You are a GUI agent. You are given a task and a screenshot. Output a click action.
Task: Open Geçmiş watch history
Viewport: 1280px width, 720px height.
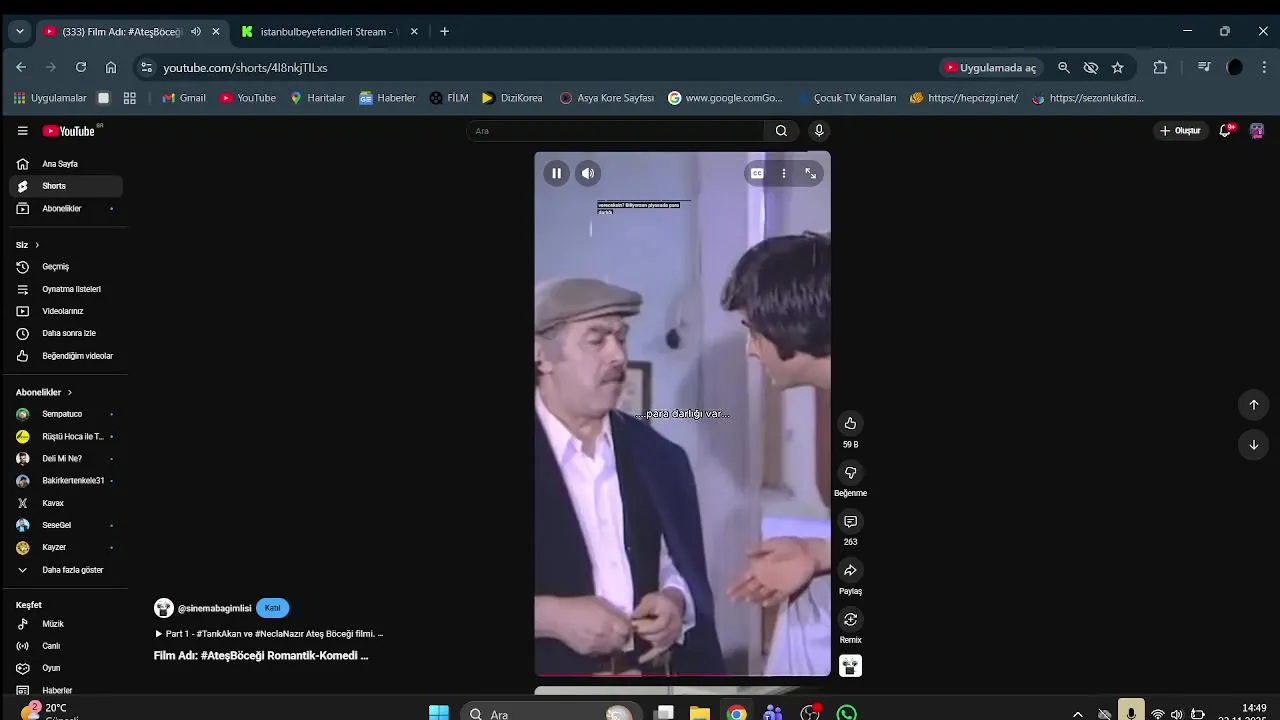[66, 267]
